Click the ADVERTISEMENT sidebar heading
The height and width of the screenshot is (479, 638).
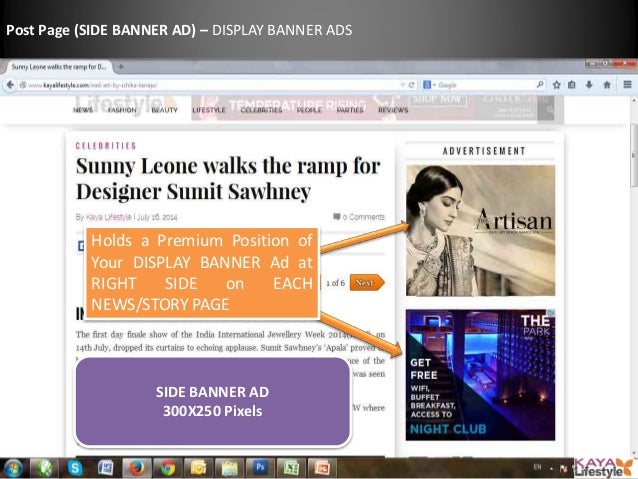484,151
